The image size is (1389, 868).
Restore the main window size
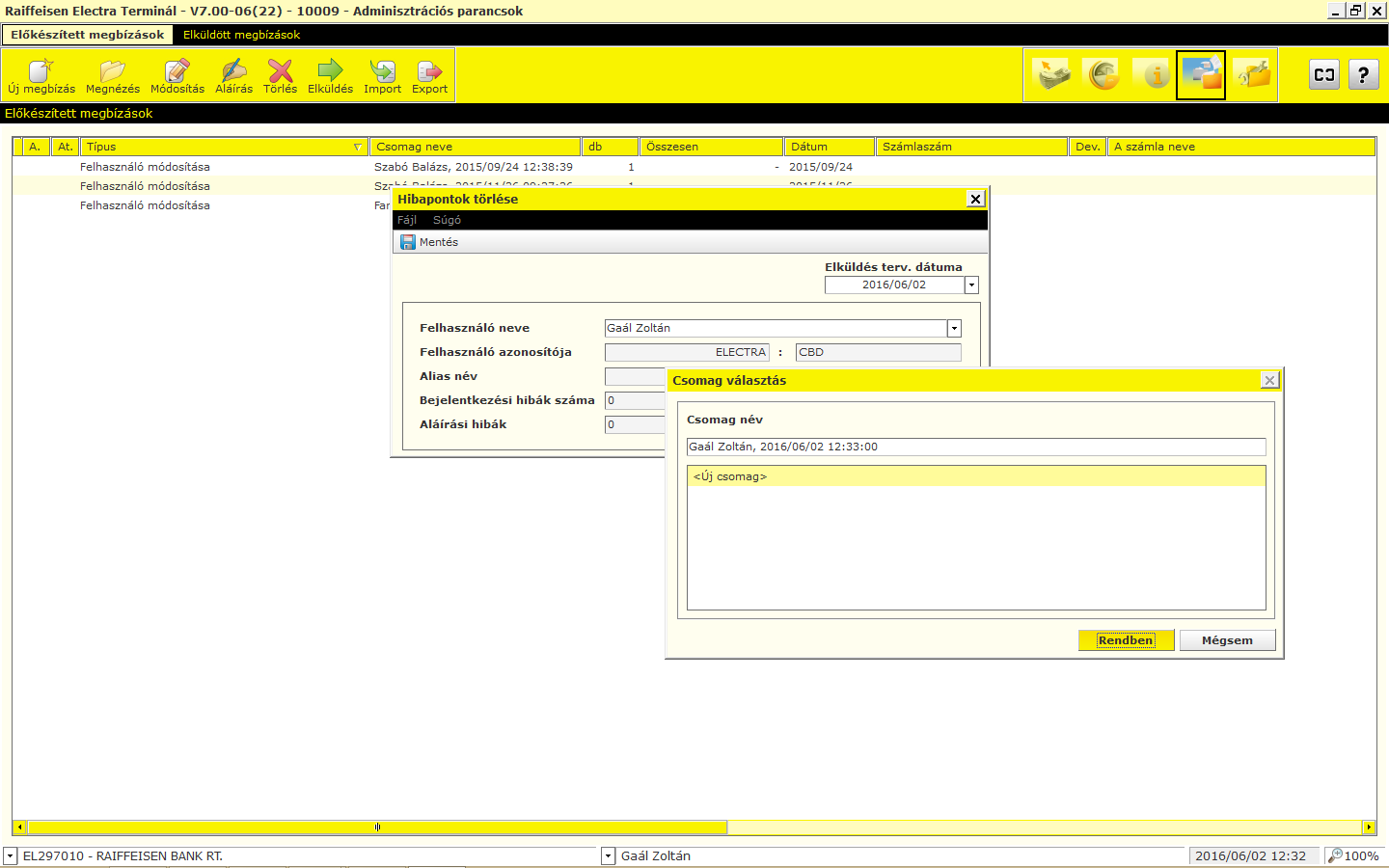coord(1356,11)
